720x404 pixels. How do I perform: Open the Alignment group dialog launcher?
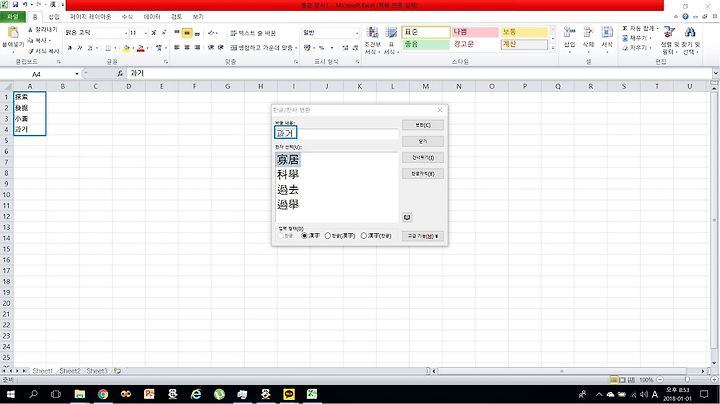coord(296,62)
